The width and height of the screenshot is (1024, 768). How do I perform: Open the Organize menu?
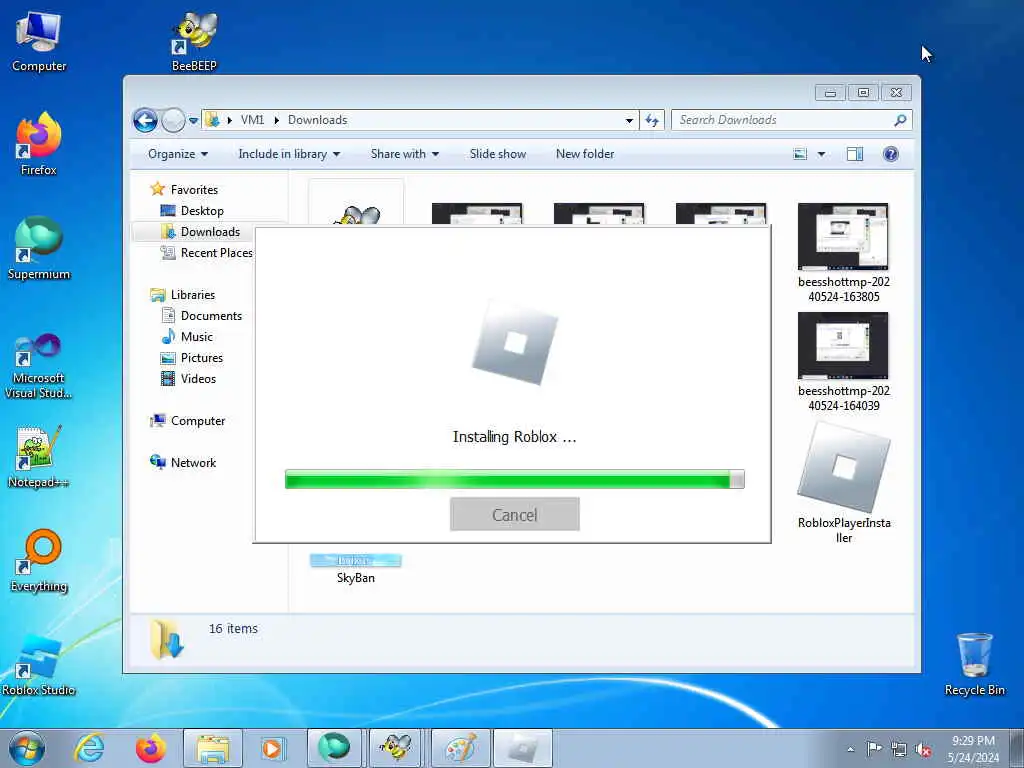click(178, 154)
